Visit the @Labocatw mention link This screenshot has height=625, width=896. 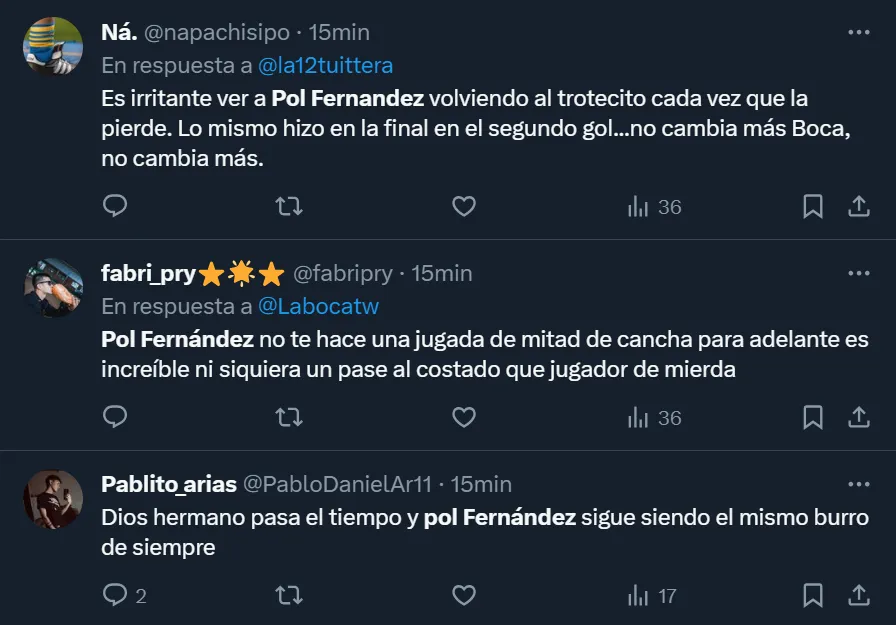click(318, 306)
